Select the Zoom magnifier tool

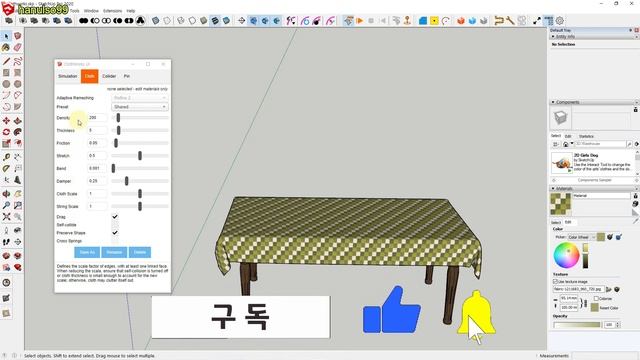[6, 205]
